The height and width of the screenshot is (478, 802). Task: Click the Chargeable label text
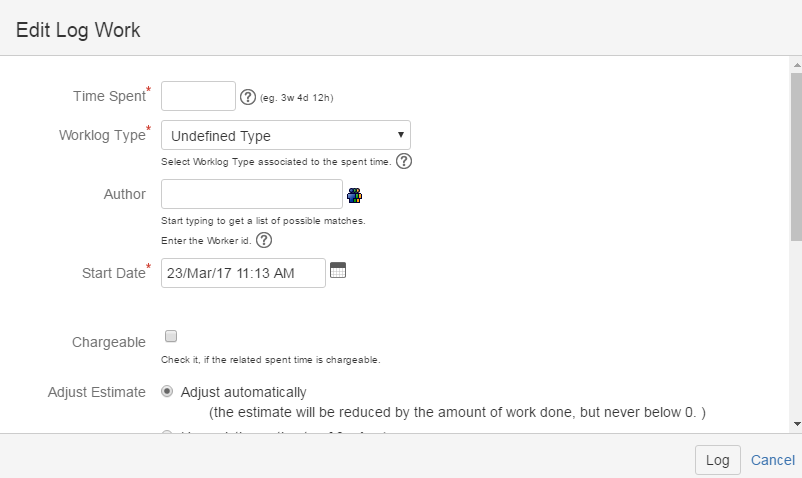click(x=109, y=342)
